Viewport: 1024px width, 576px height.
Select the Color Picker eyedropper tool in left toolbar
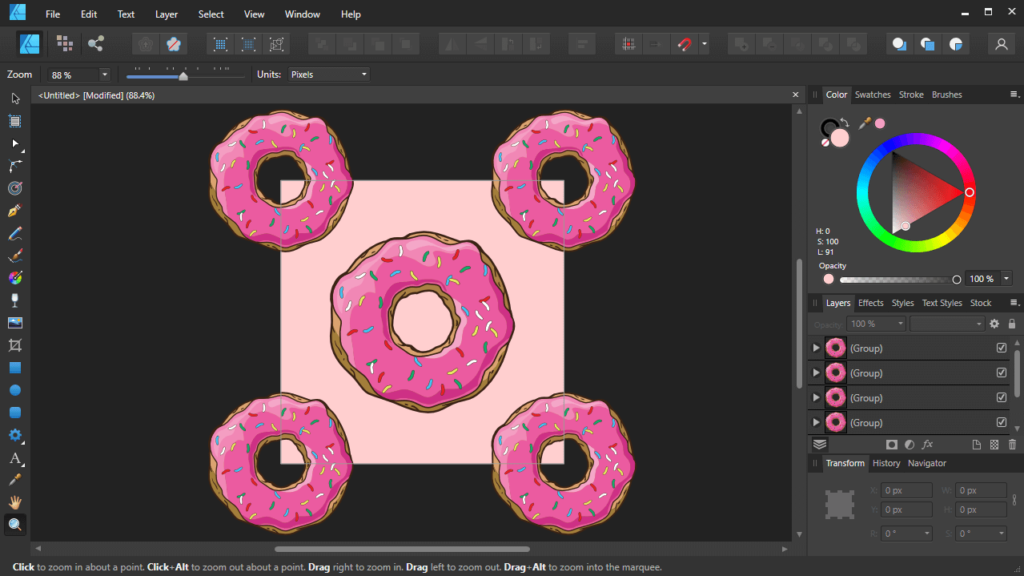15,481
